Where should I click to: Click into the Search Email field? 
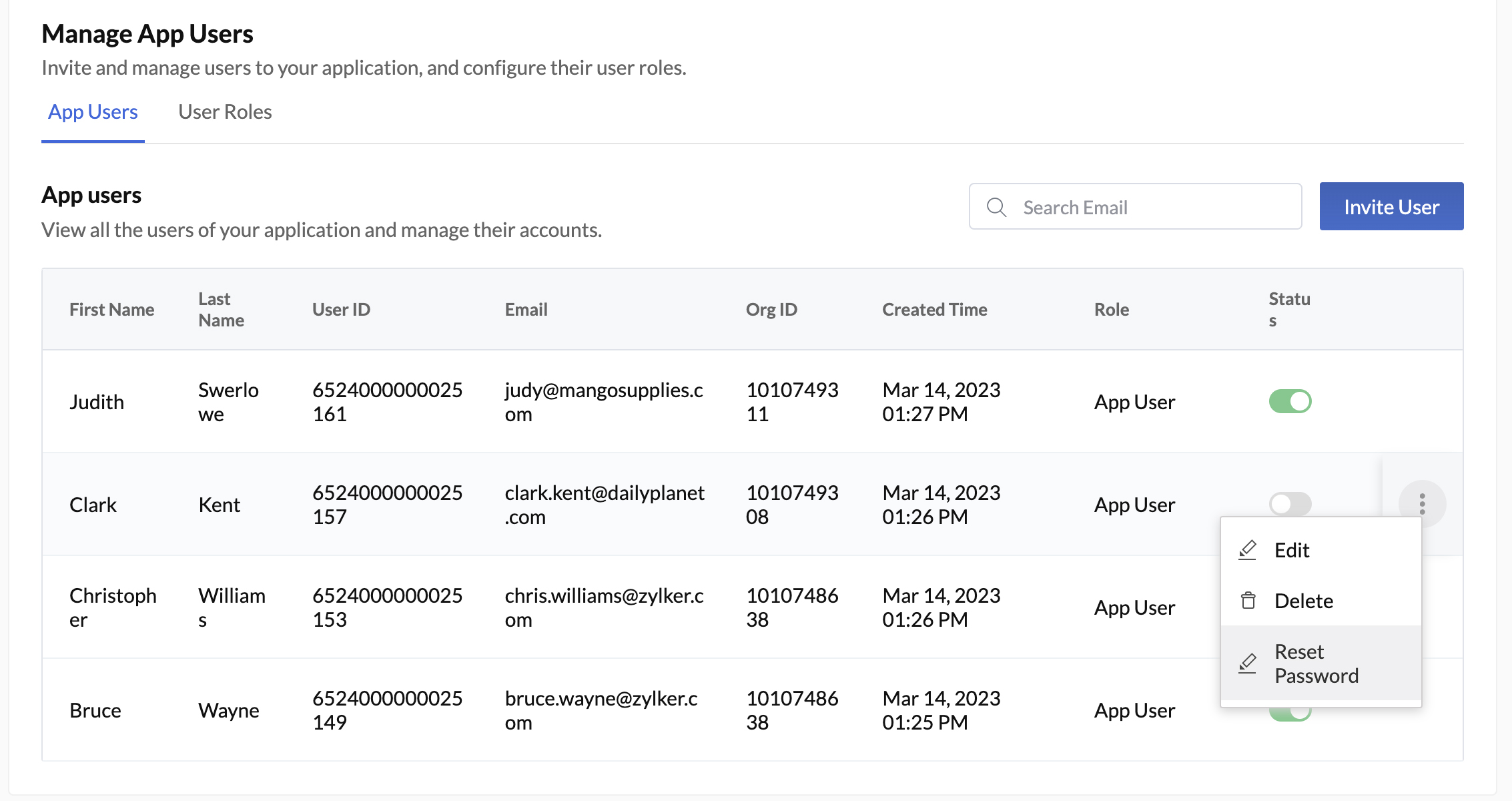pyautogui.click(x=1134, y=207)
